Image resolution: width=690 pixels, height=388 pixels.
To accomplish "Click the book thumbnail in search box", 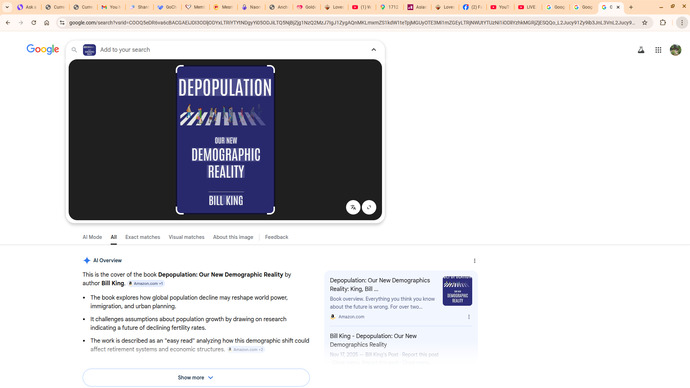I will coord(89,50).
